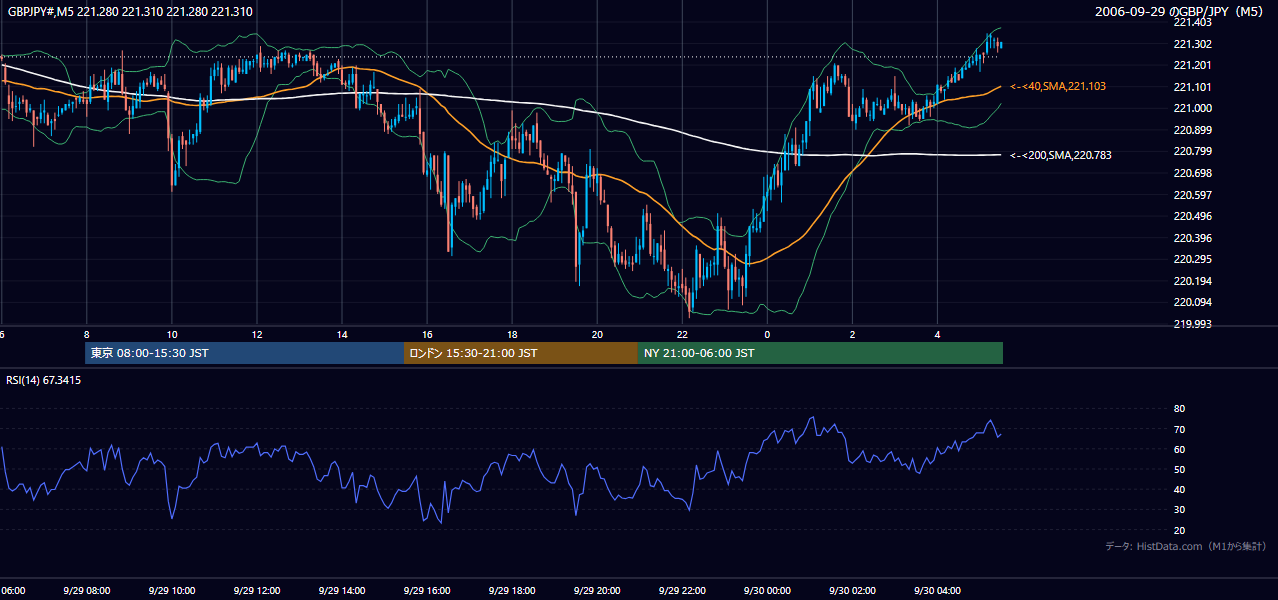Click price axis label 221.000

click(x=1192, y=108)
